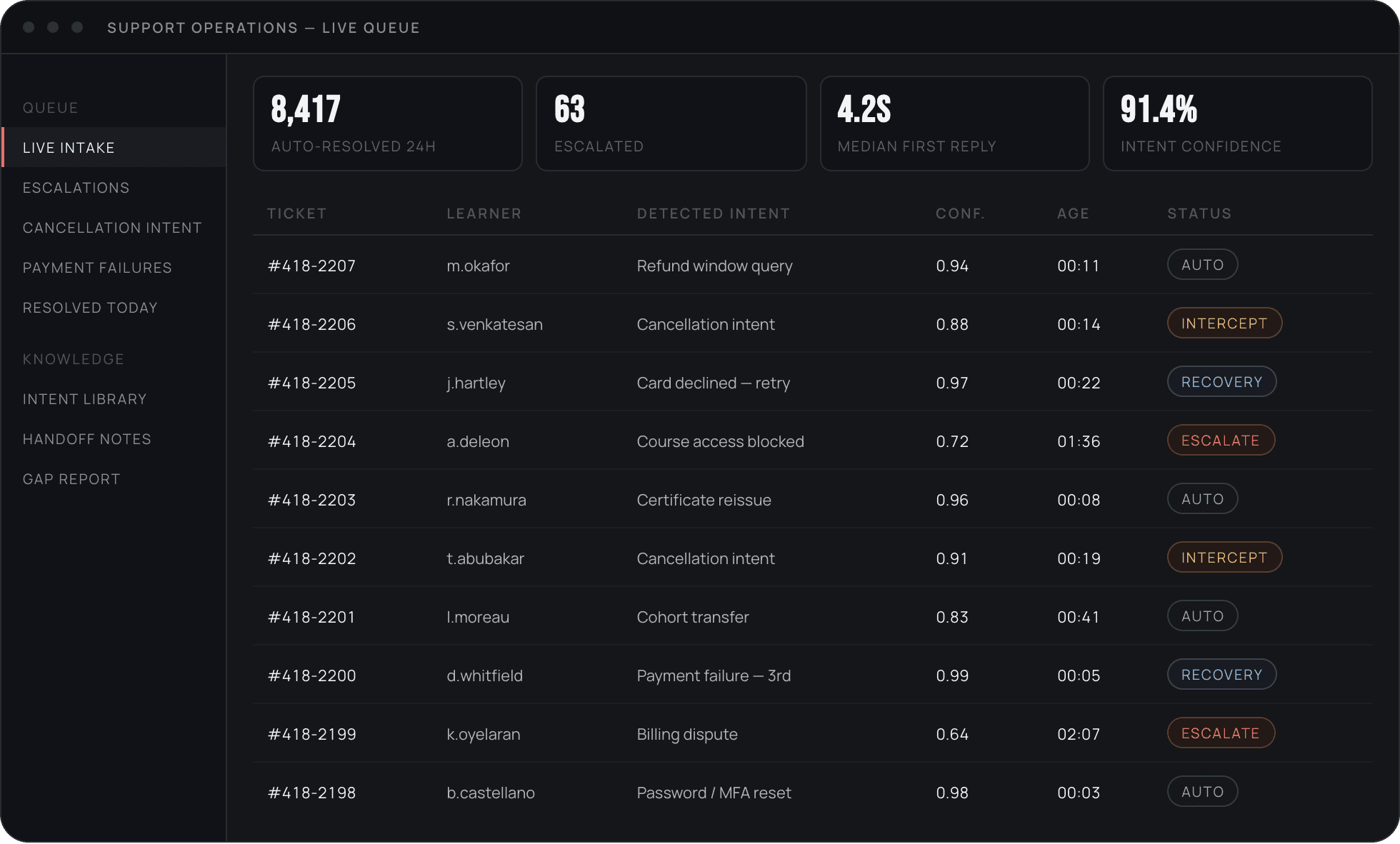Click the Median First Reply card
The height and width of the screenshot is (844, 1400).
coord(955,124)
